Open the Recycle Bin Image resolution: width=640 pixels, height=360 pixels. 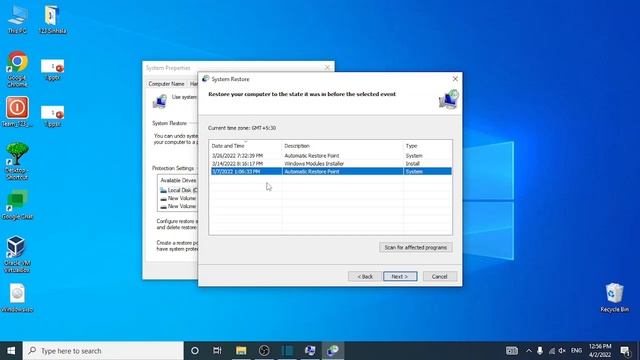[x=614, y=298]
